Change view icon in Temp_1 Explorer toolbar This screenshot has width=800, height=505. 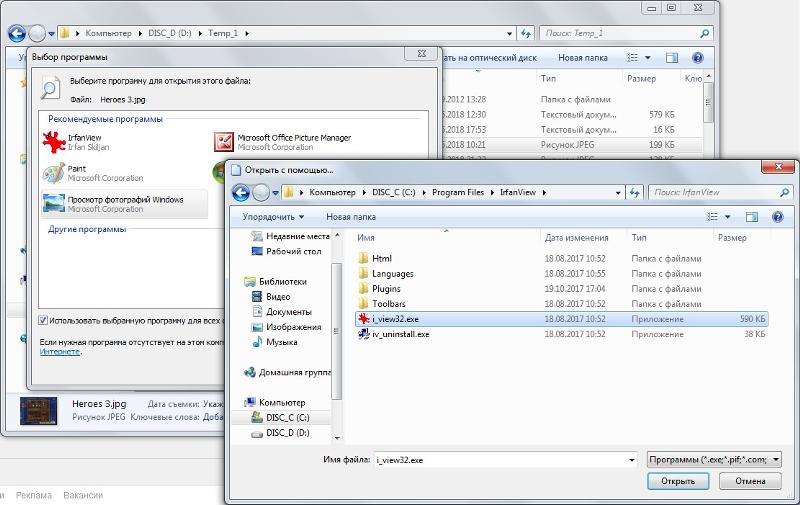tap(632, 58)
